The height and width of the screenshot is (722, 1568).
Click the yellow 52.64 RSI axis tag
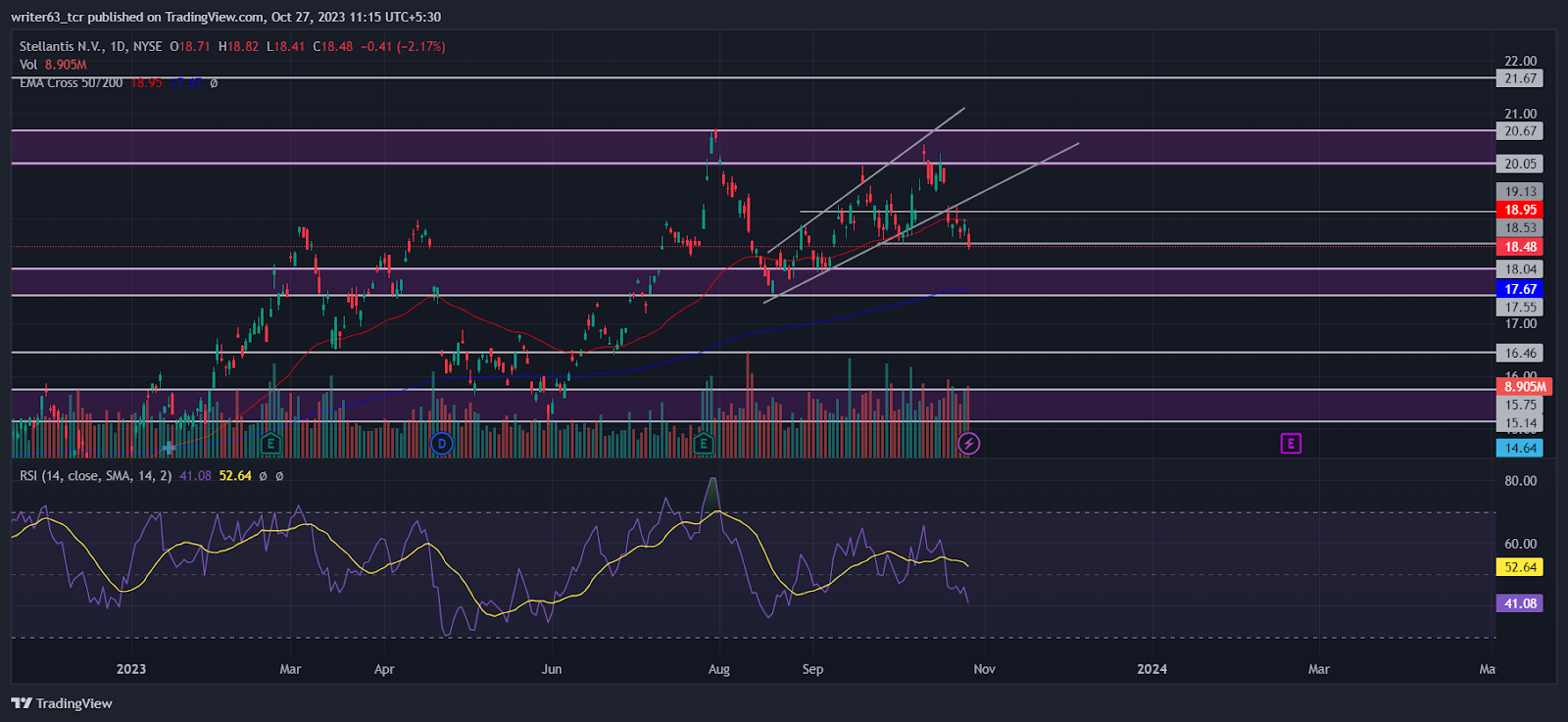coord(1520,567)
